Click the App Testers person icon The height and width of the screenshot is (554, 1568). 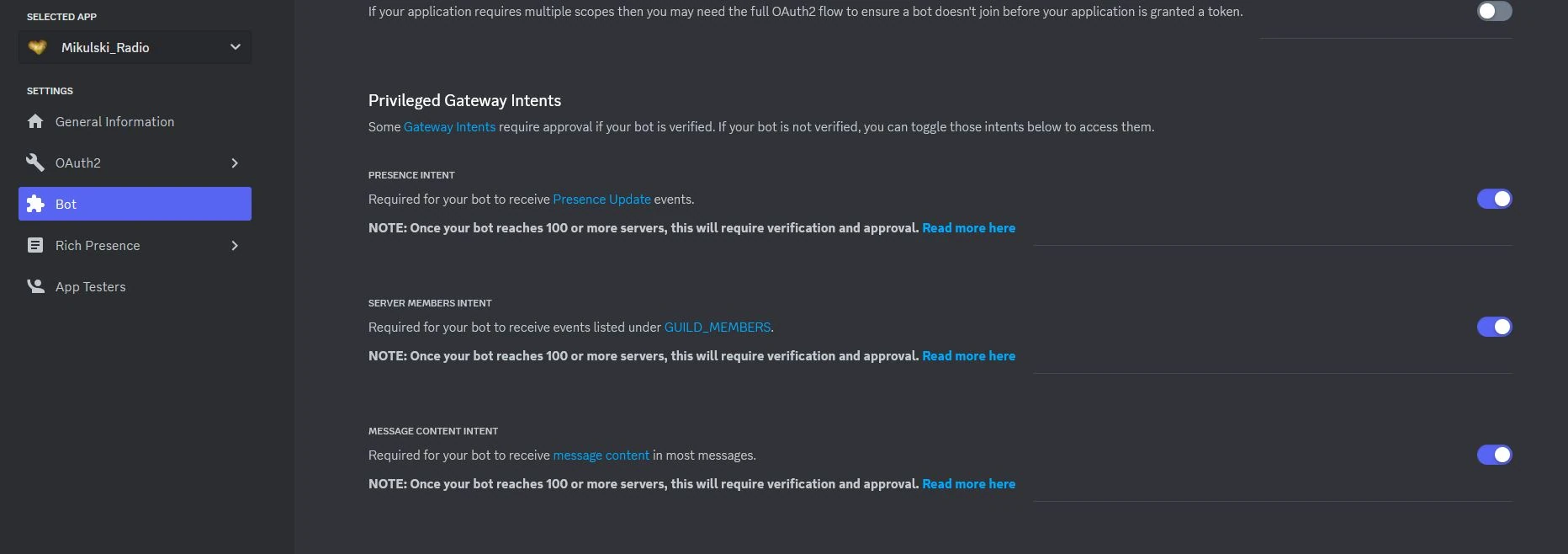click(x=35, y=286)
